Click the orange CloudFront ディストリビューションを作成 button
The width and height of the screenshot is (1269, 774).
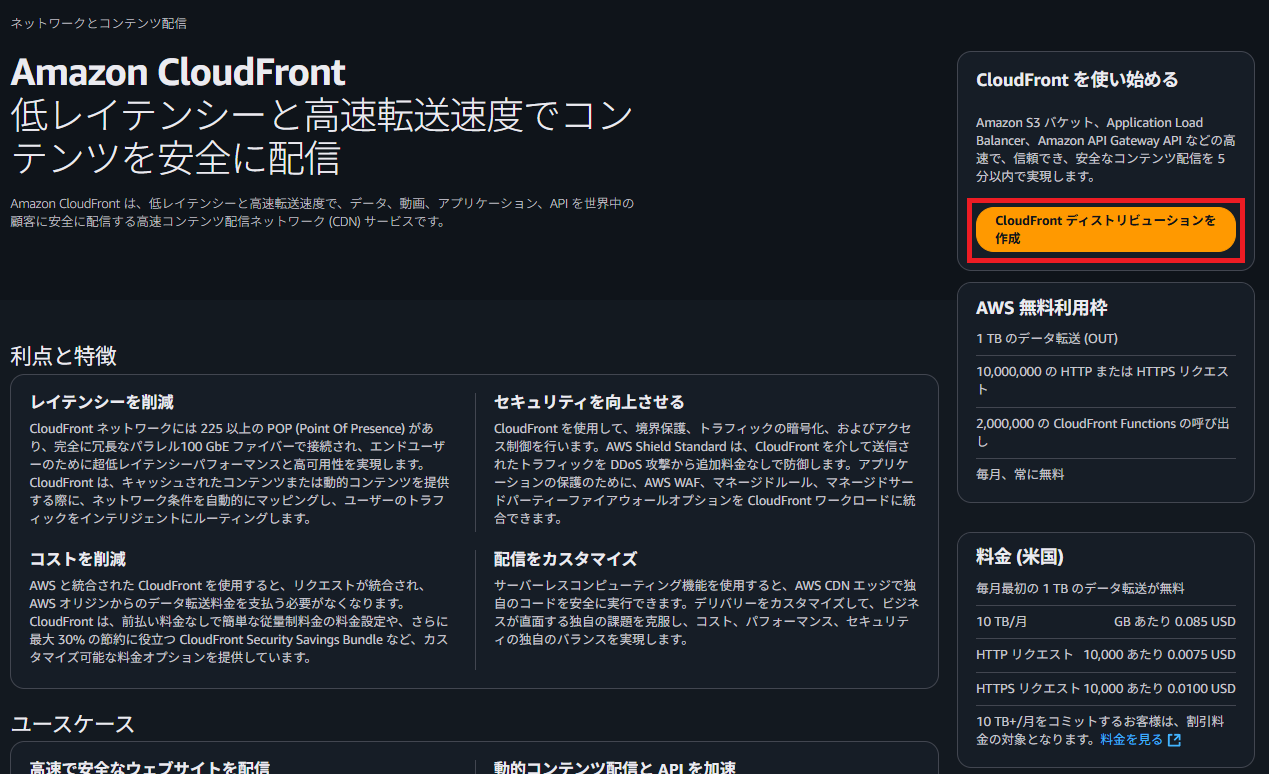click(x=1105, y=229)
